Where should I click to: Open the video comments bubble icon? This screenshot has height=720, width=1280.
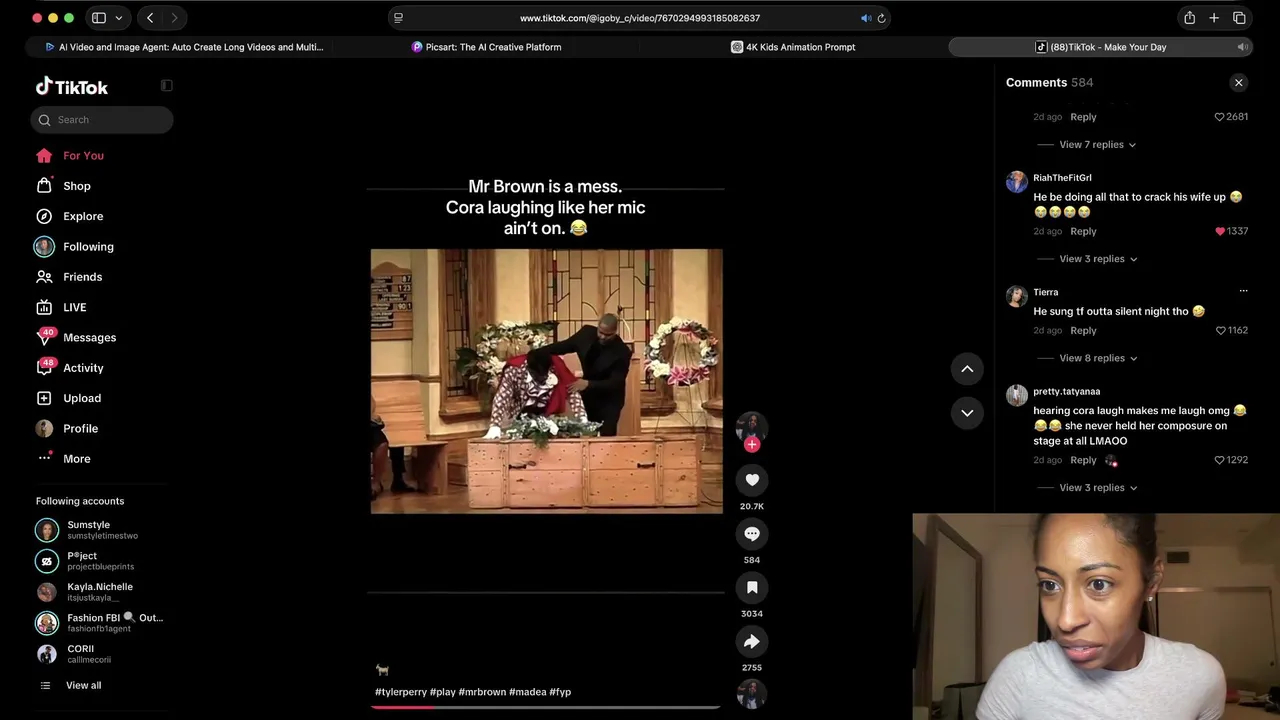tap(752, 534)
